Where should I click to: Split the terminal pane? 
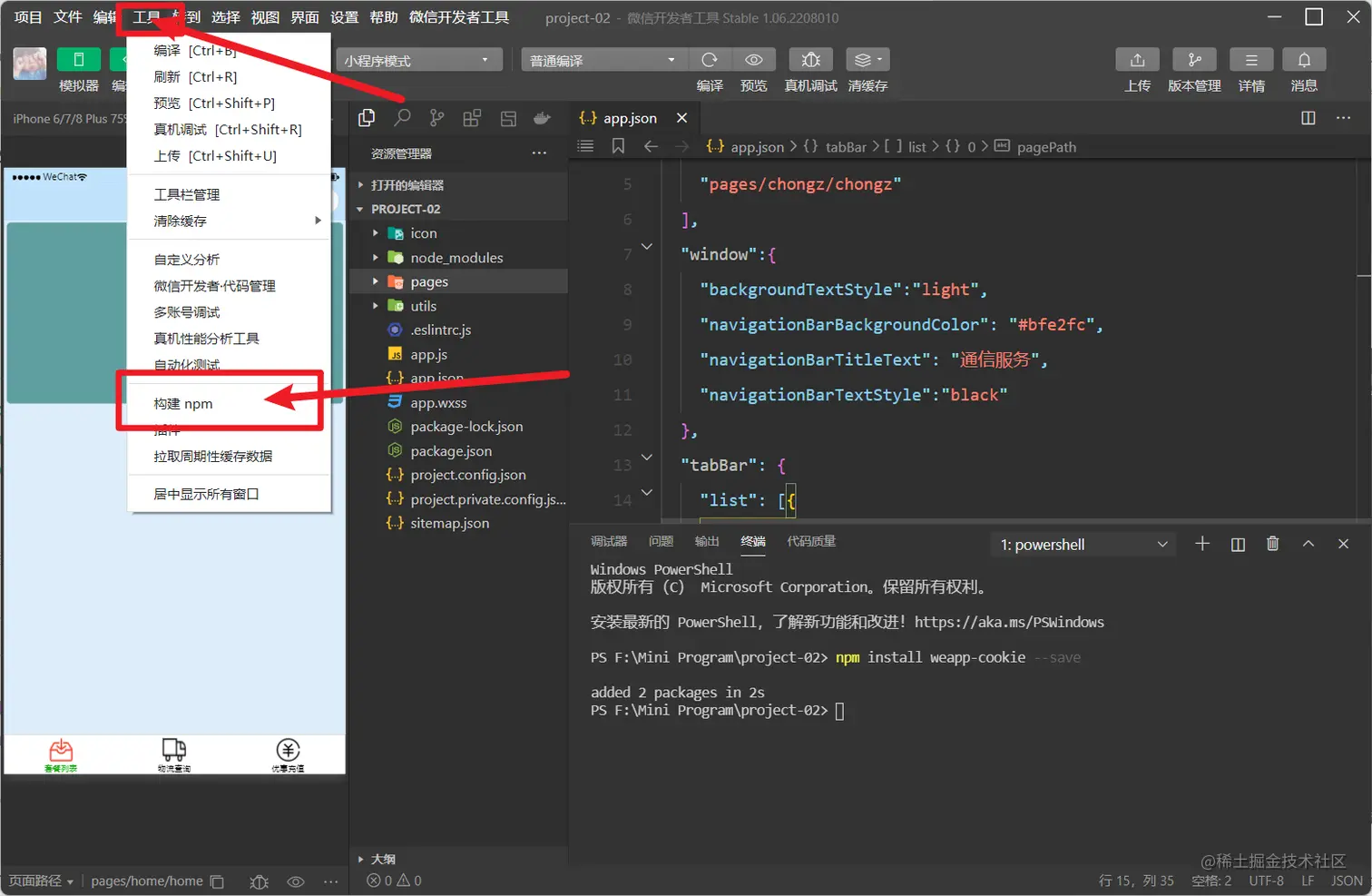pos(1238,544)
